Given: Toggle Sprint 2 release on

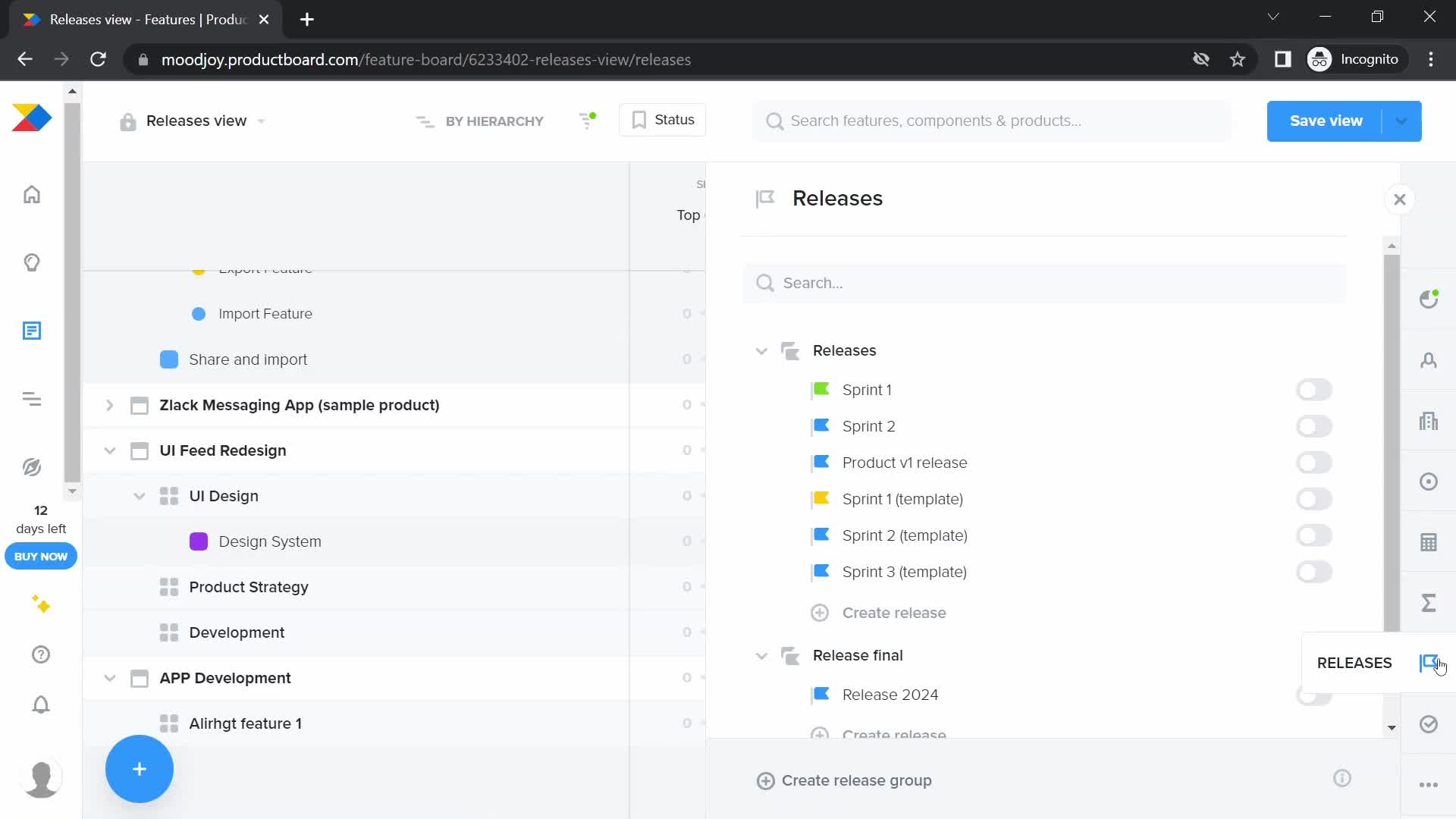Looking at the screenshot, I should coord(1314,426).
